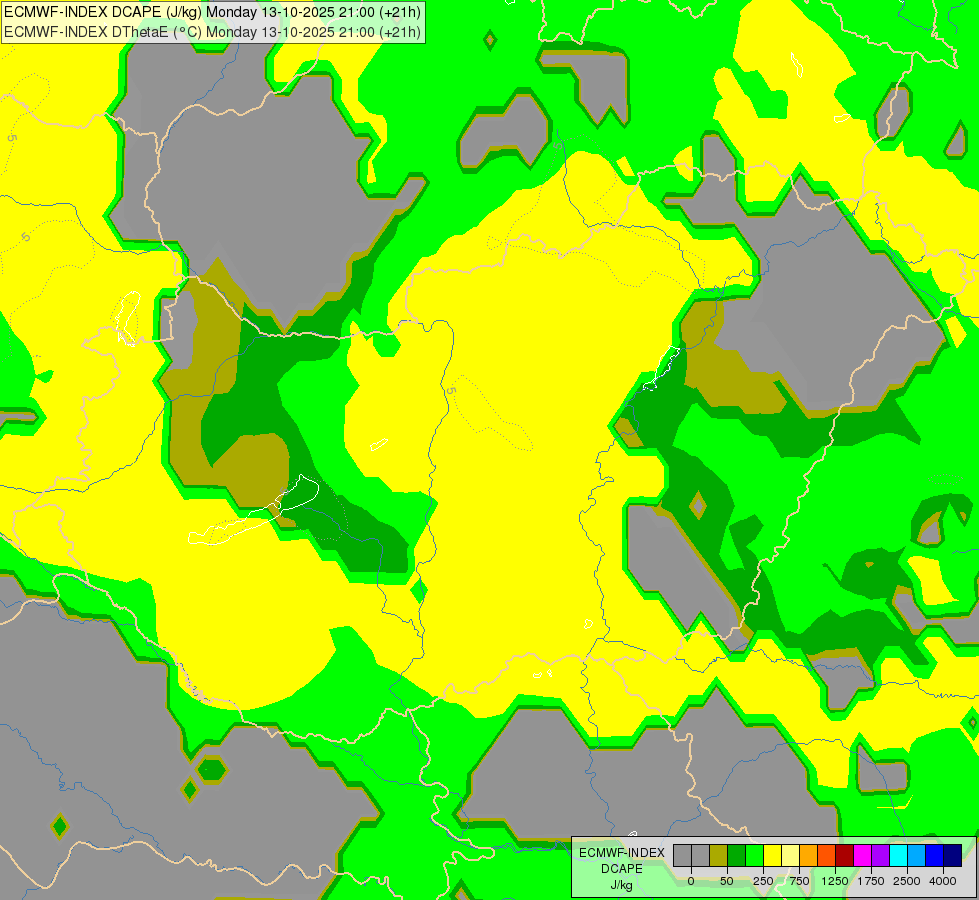Select the bright yellow legend swatch
The height and width of the screenshot is (900, 979).
click(x=772, y=855)
